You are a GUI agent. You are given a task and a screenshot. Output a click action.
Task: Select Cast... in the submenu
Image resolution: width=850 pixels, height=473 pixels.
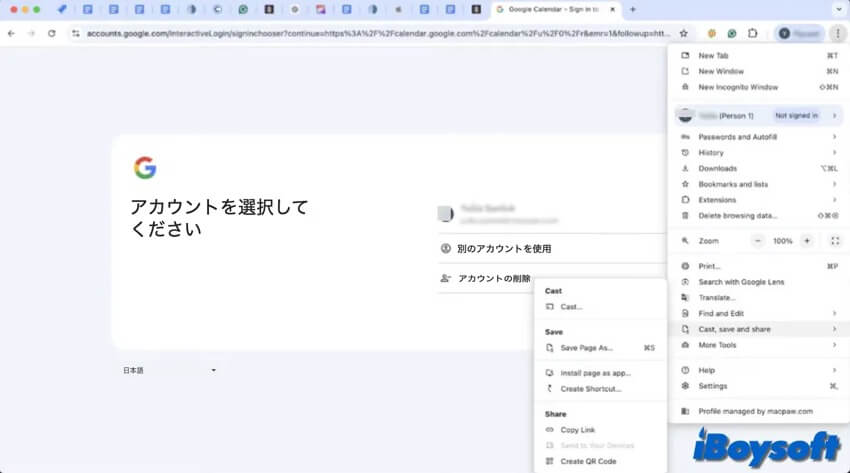600,307
